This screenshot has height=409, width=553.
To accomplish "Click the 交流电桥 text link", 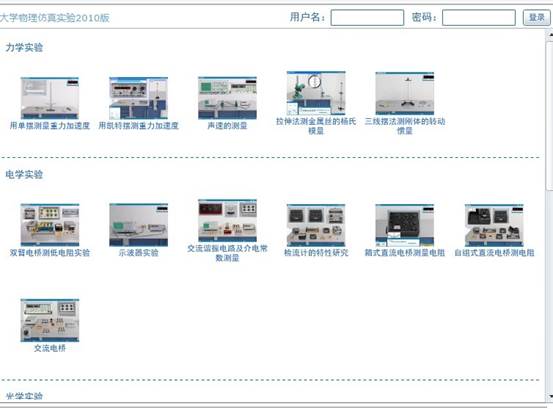I will pyautogui.click(x=50, y=348).
